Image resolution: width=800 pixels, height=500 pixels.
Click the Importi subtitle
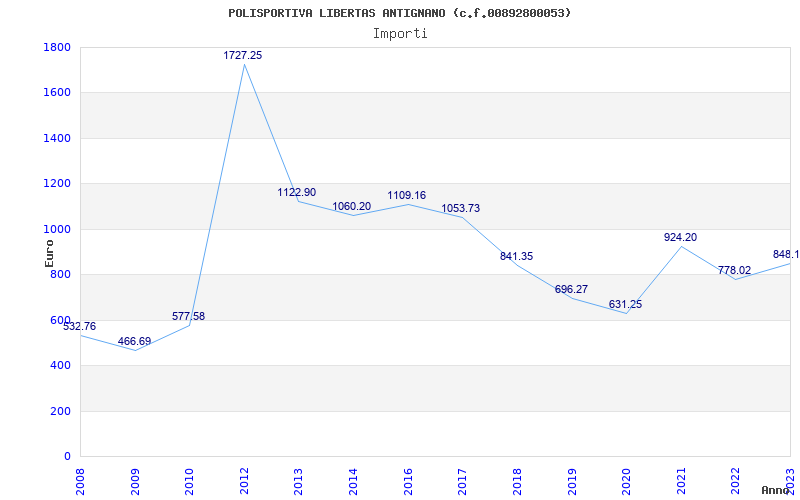(400, 34)
